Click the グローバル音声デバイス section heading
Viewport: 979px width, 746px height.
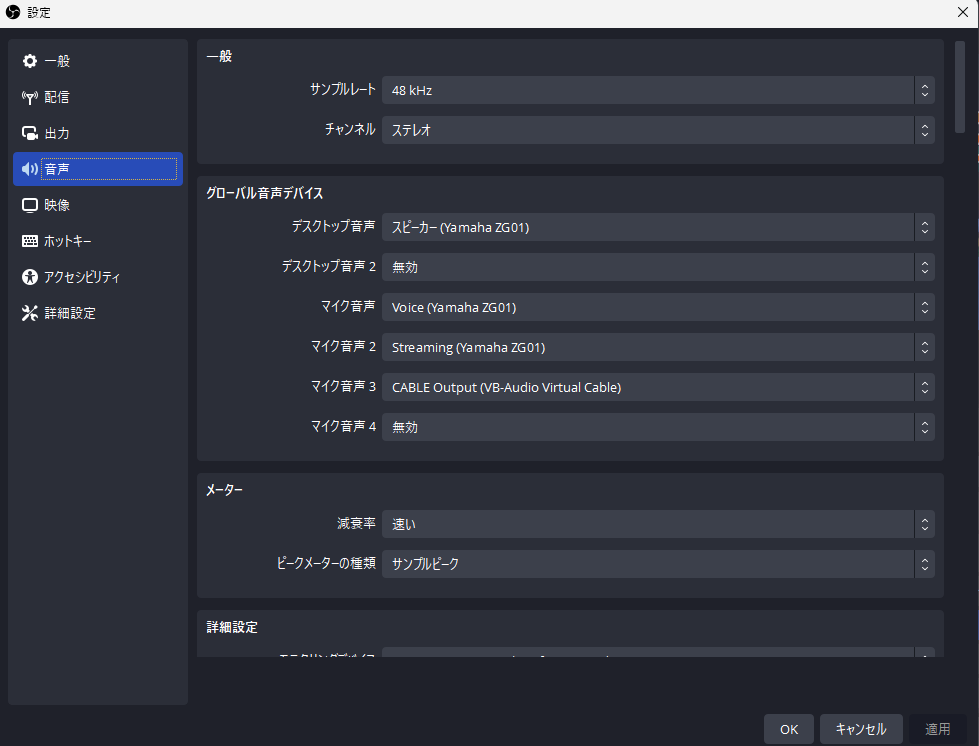265,194
